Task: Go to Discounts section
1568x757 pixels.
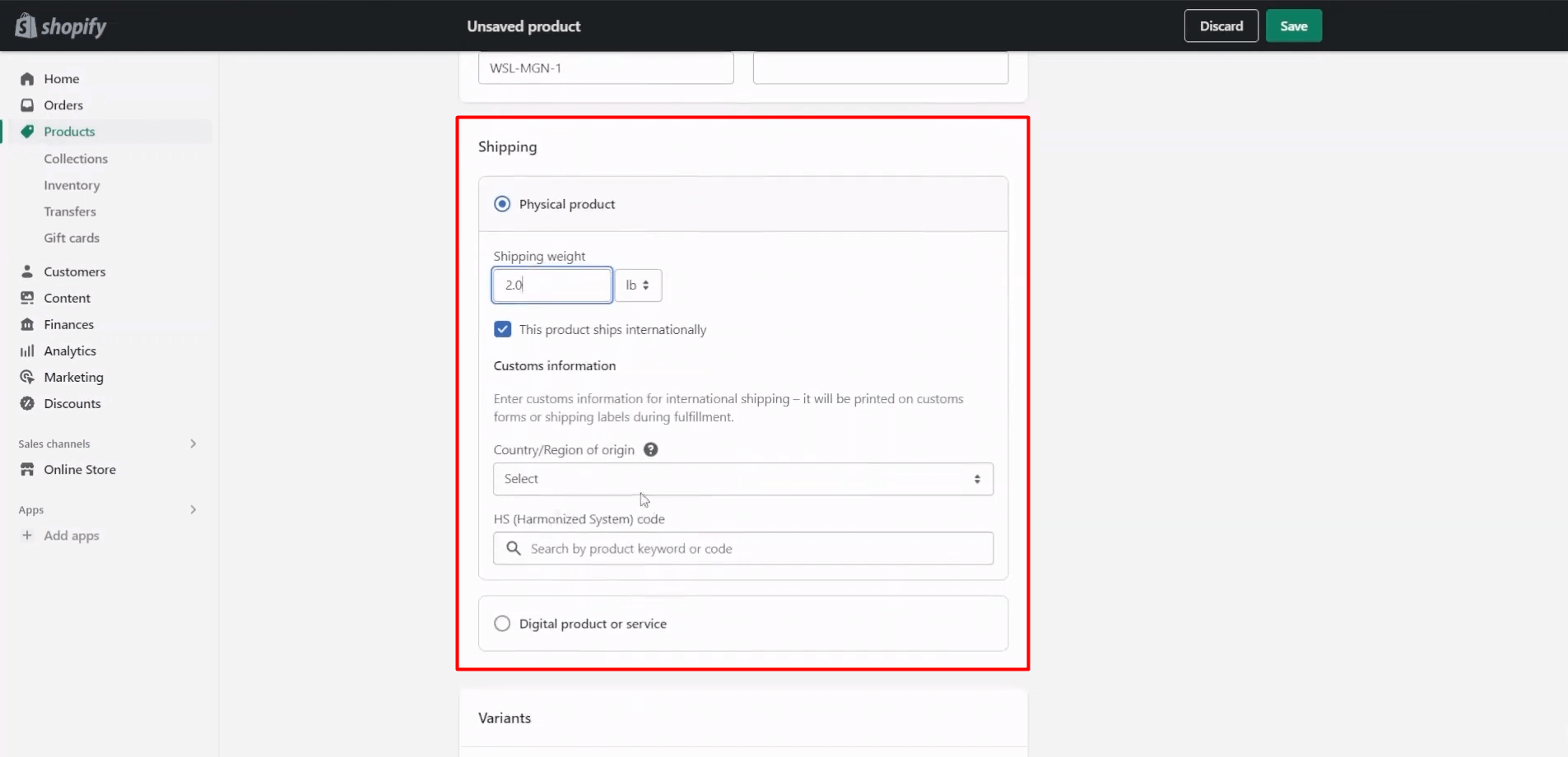Action: tap(72, 403)
